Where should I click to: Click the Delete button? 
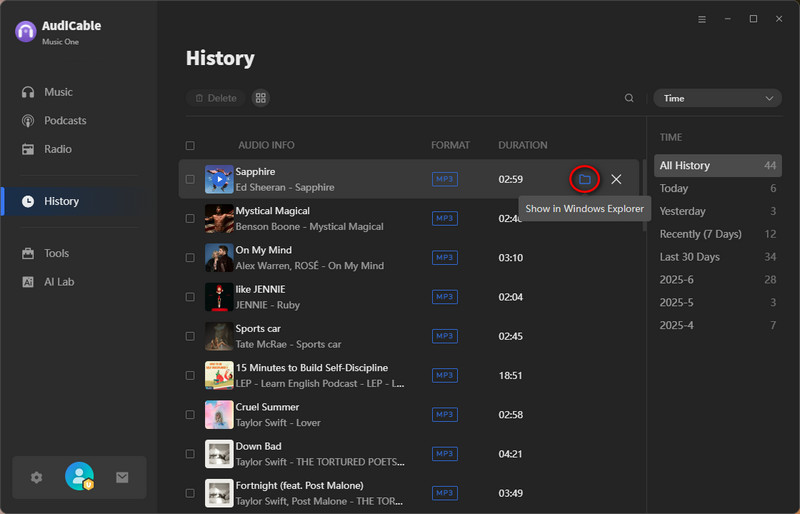tap(216, 98)
